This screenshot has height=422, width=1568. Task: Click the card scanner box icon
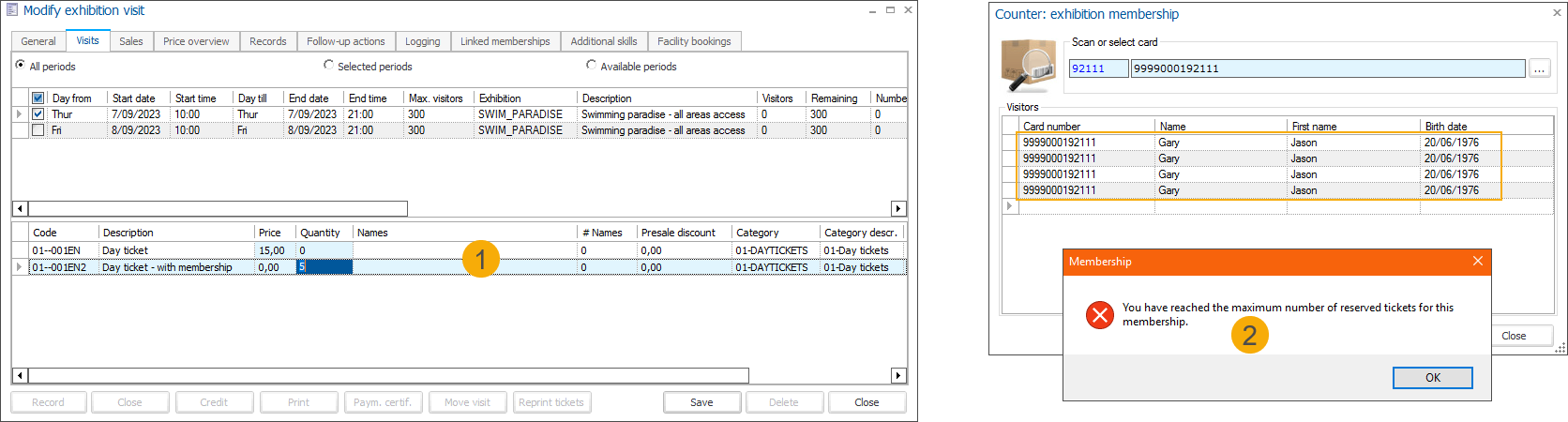click(x=1029, y=65)
